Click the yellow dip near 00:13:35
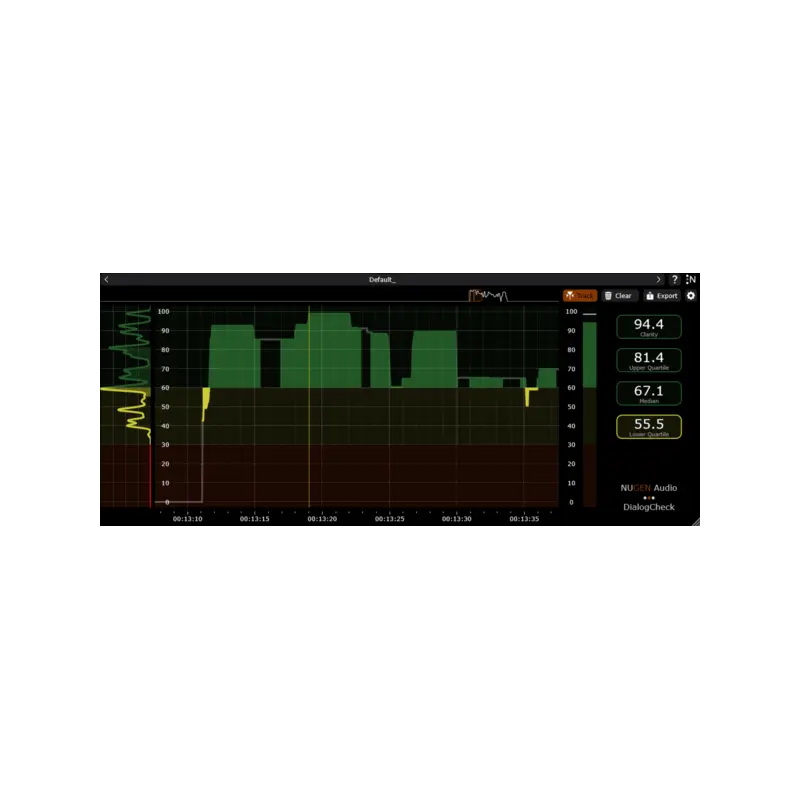 coord(529,396)
